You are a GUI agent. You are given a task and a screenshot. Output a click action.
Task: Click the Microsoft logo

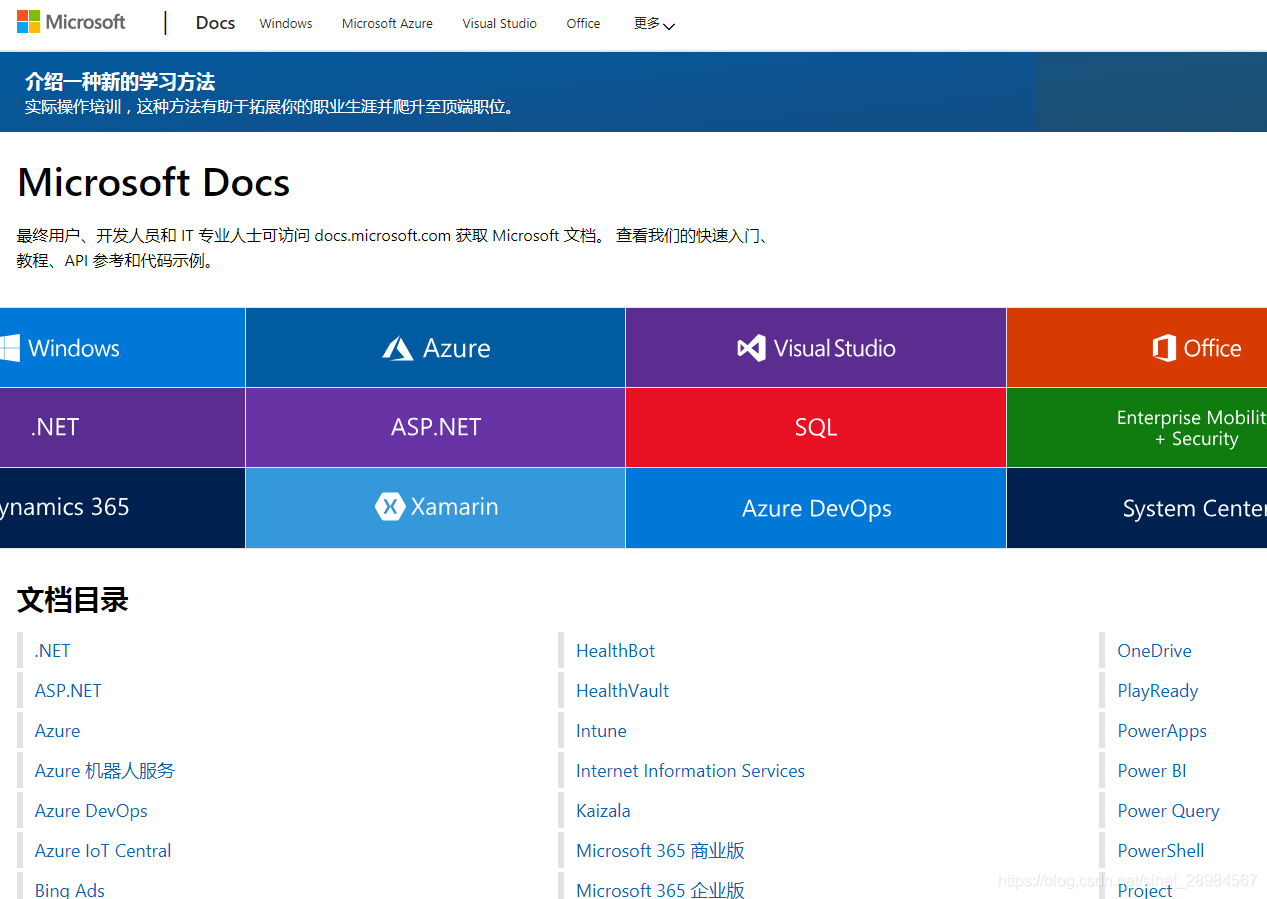coord(71,22)
